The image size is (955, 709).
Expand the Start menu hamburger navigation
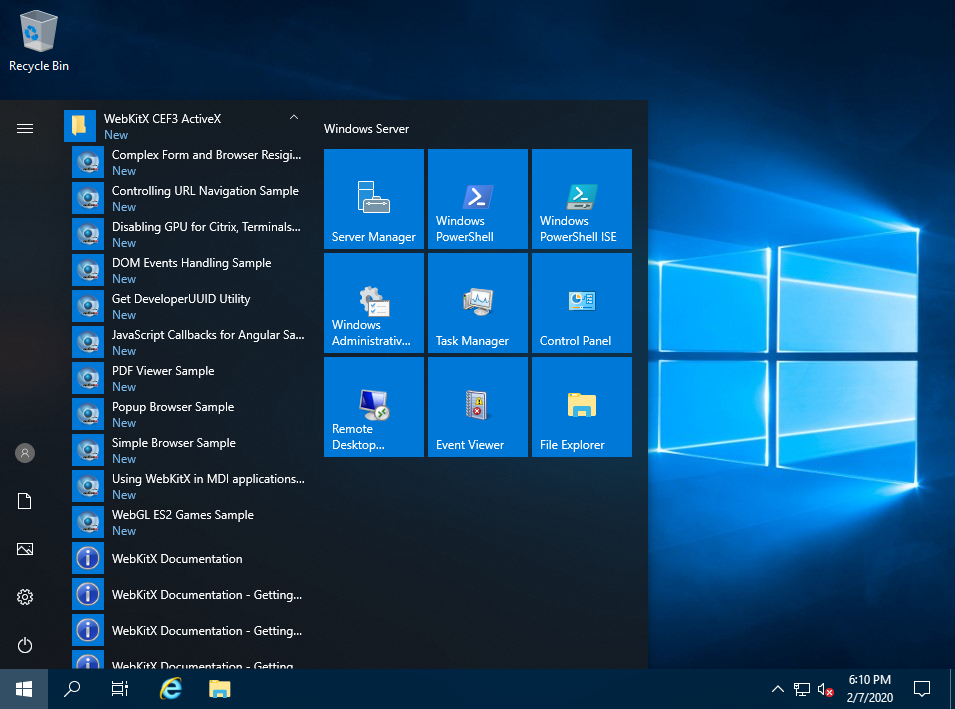25,128
